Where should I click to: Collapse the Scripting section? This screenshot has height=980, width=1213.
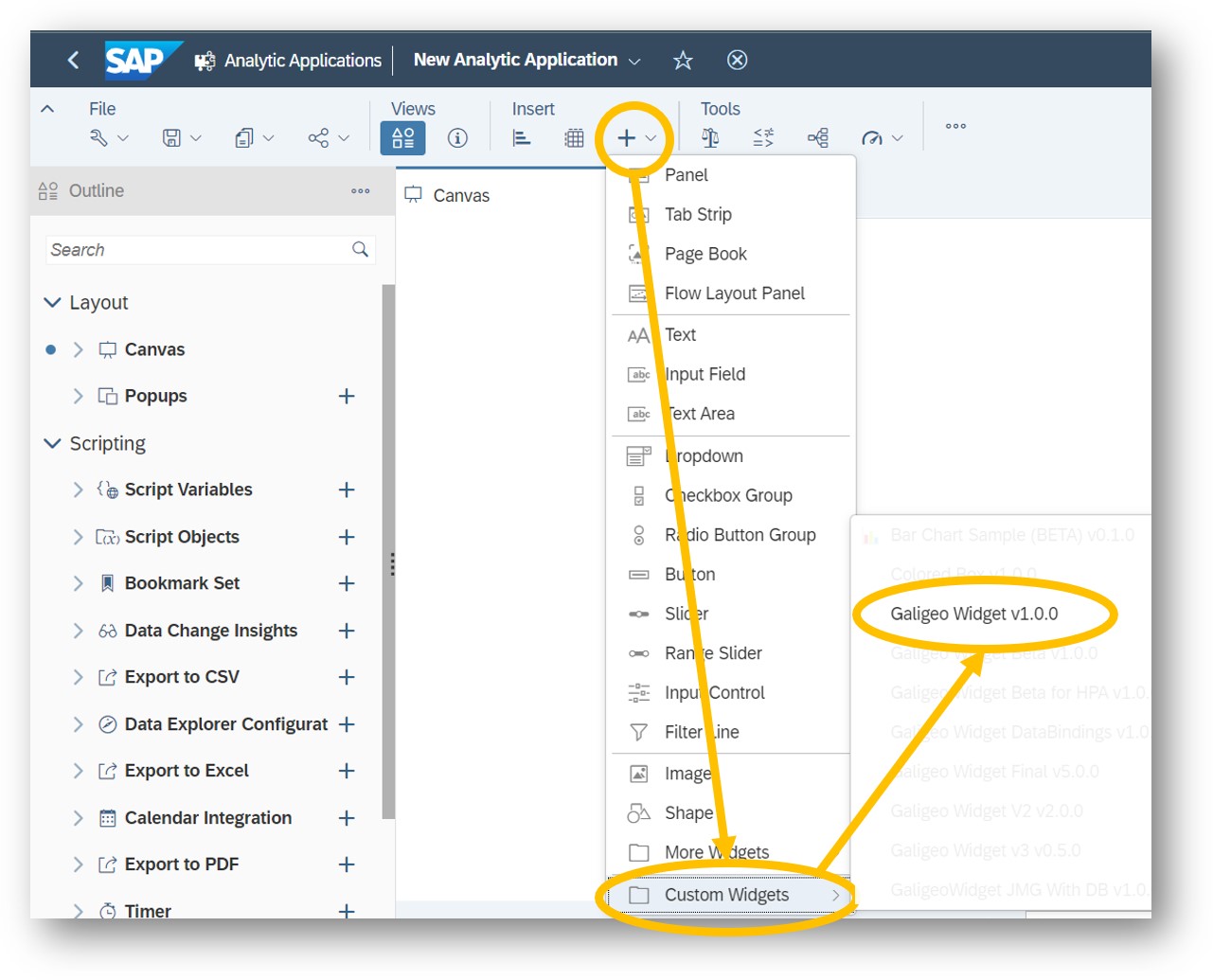52,443
